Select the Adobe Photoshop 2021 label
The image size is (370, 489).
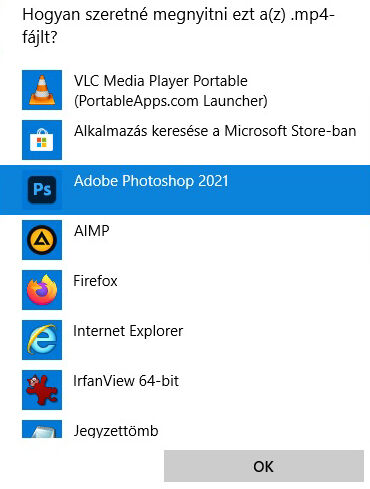click(151, 181)
